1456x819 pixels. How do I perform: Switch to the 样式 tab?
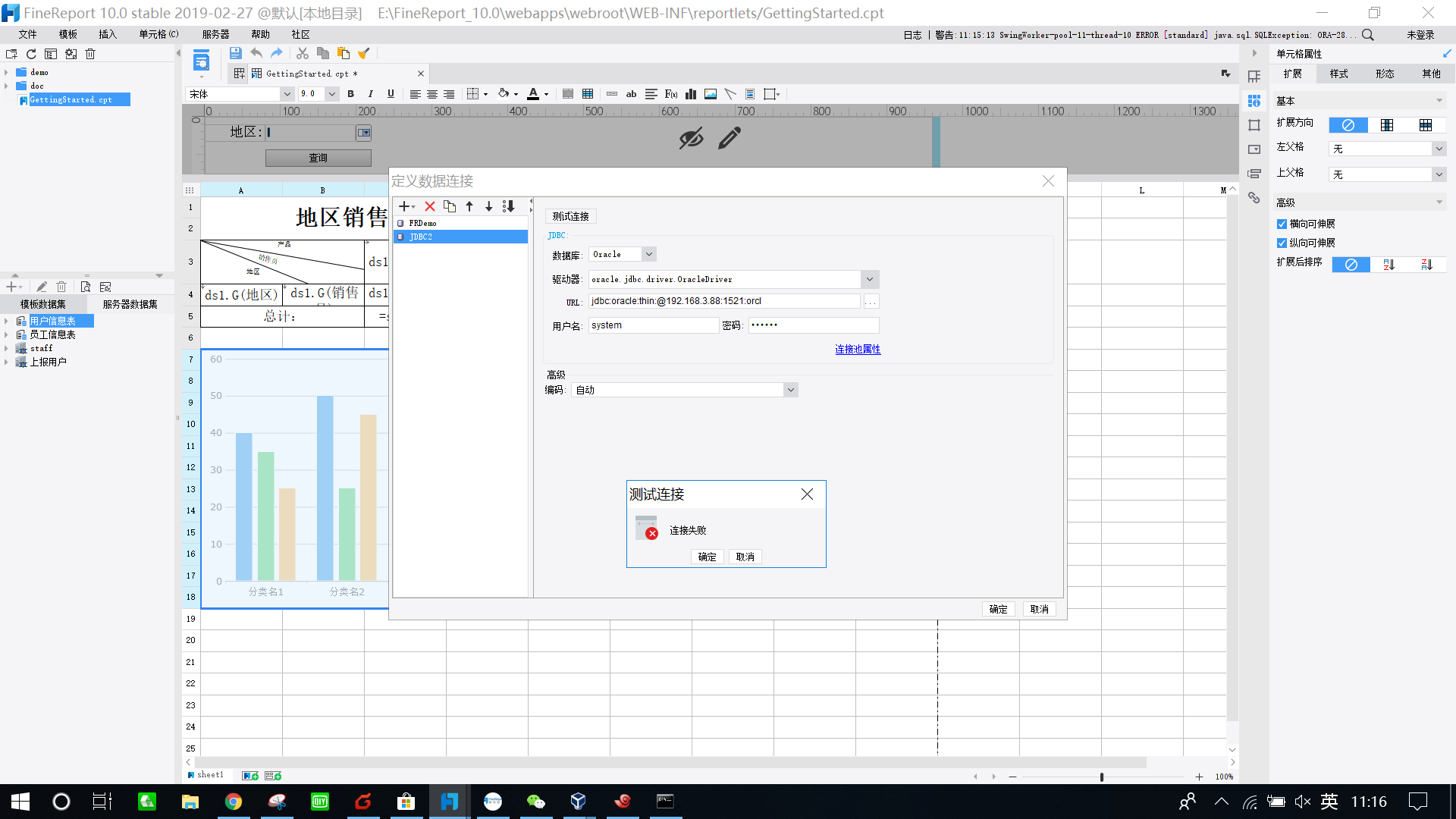1339,74
